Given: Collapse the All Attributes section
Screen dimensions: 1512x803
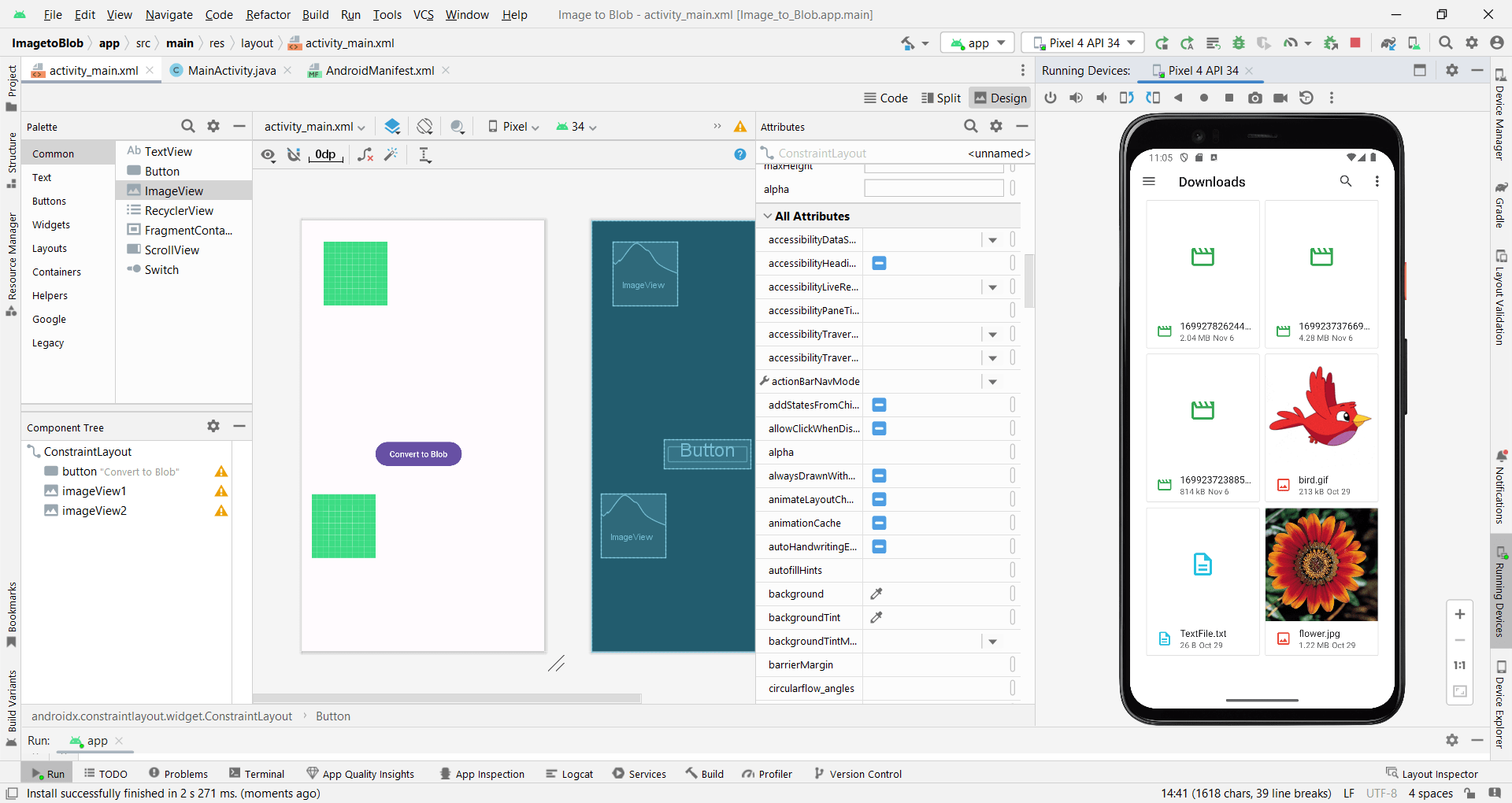Looking at the screenshot, I should click(768, 216).
